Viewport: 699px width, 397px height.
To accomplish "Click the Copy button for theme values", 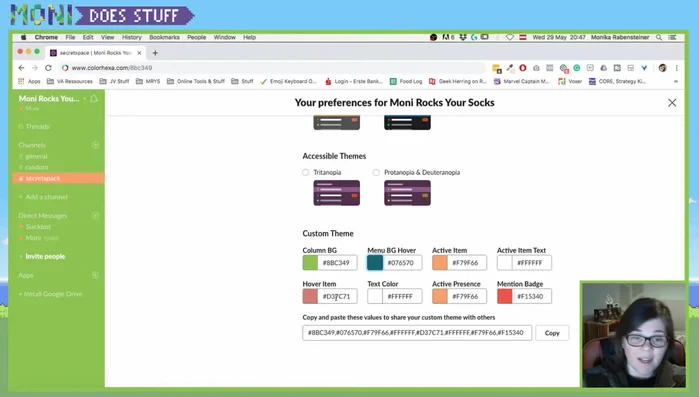I will pyautogui.click(x=552, y=333).
